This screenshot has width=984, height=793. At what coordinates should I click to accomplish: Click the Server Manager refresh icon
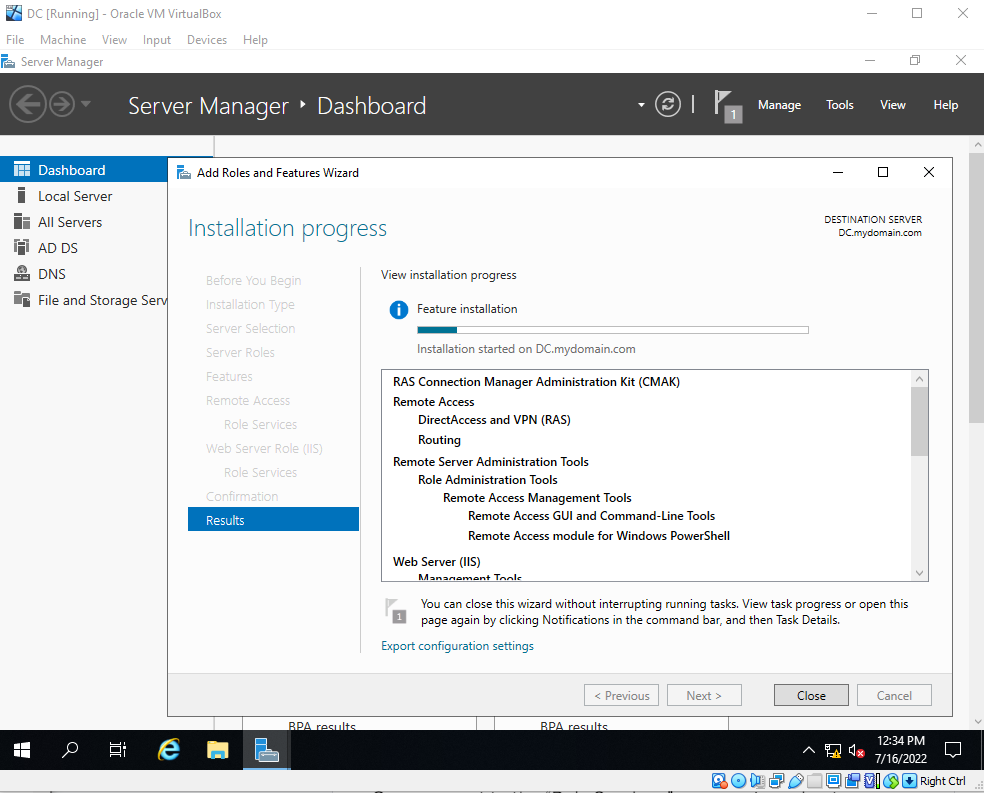(668, 104)
